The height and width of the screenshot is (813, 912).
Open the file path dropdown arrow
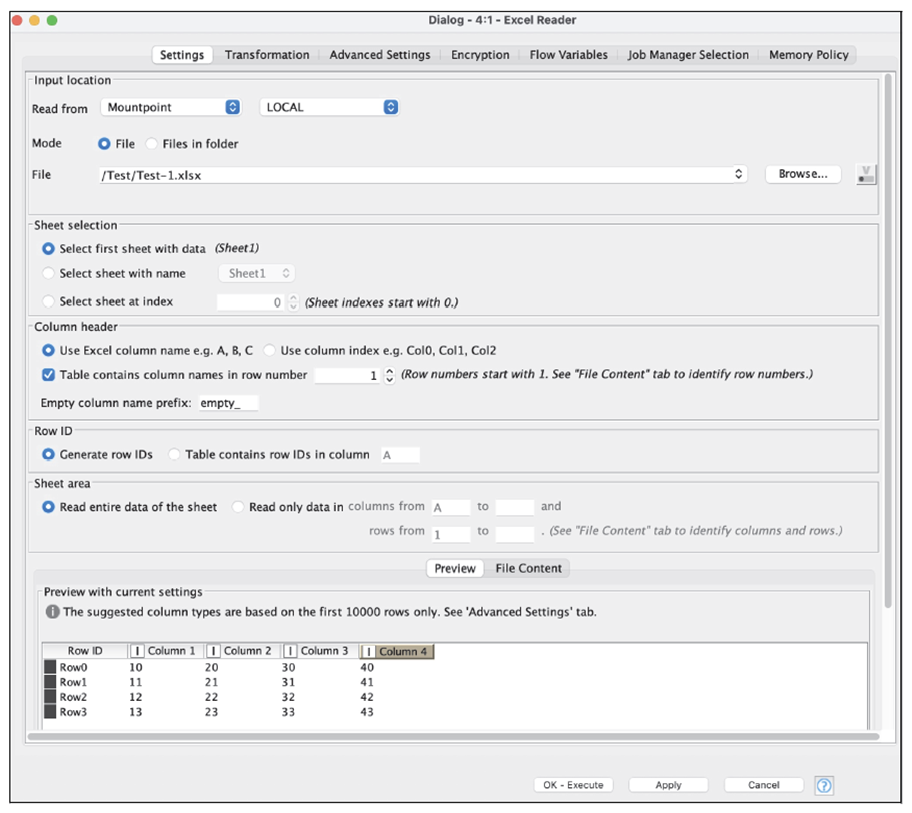(x=739, y=174)
